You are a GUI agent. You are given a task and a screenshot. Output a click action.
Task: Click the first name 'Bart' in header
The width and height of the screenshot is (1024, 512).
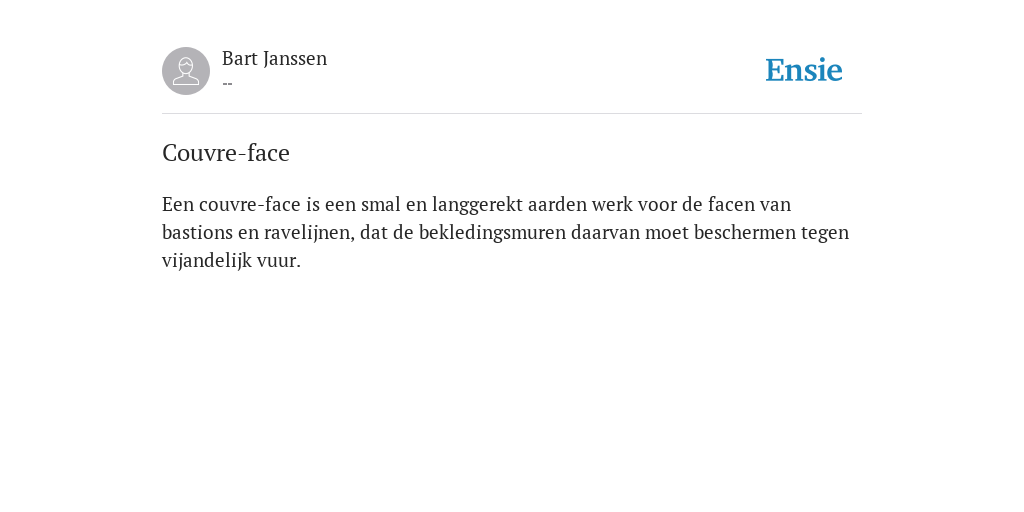[x=240, y=59]
